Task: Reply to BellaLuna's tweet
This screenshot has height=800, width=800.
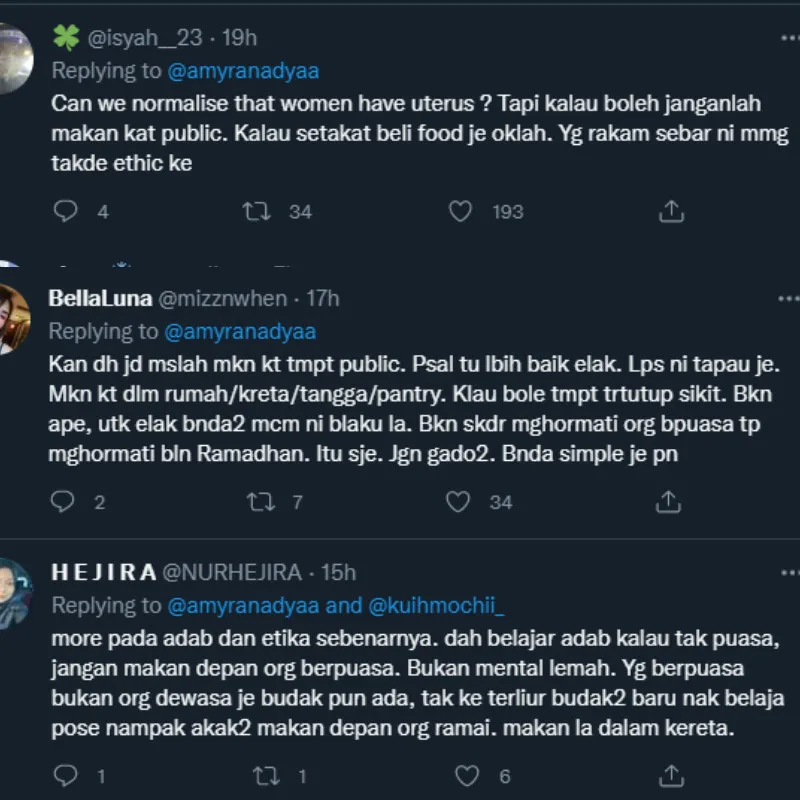Action: coord(63,502)
